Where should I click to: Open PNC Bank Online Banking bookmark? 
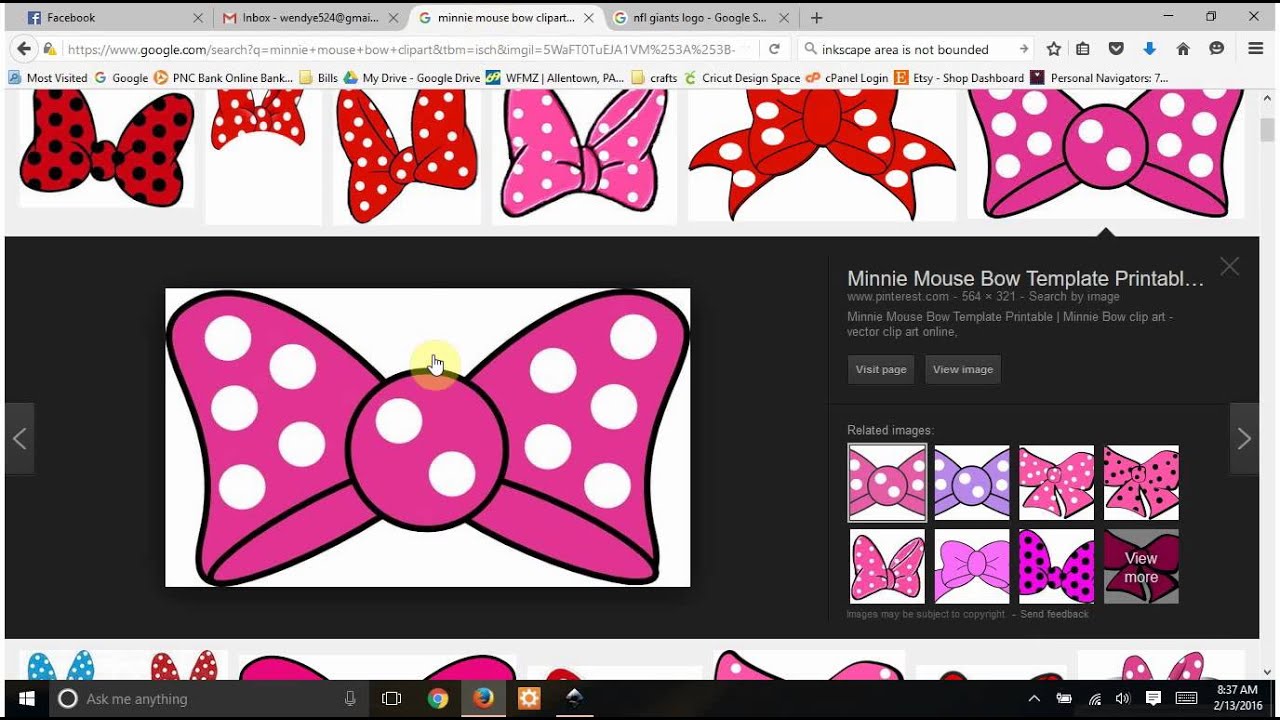tap(224, 78)
